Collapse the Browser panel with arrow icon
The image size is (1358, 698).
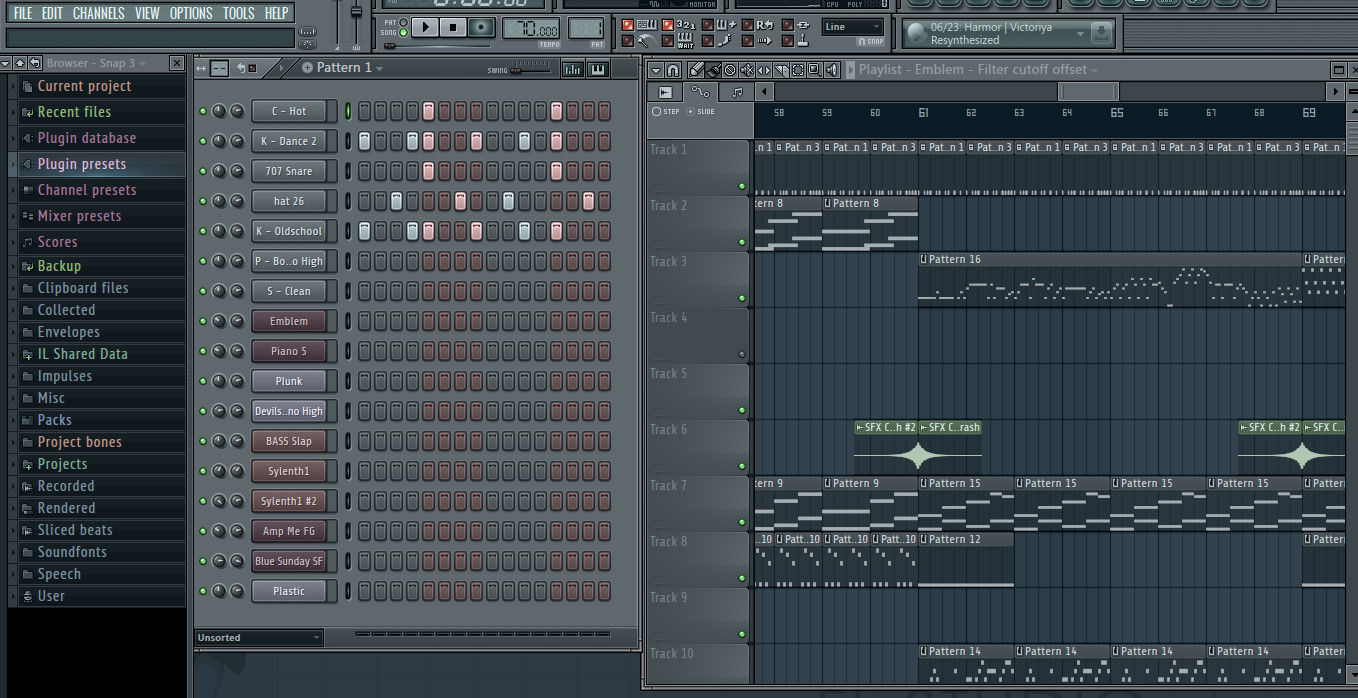[x=6, y=63]
